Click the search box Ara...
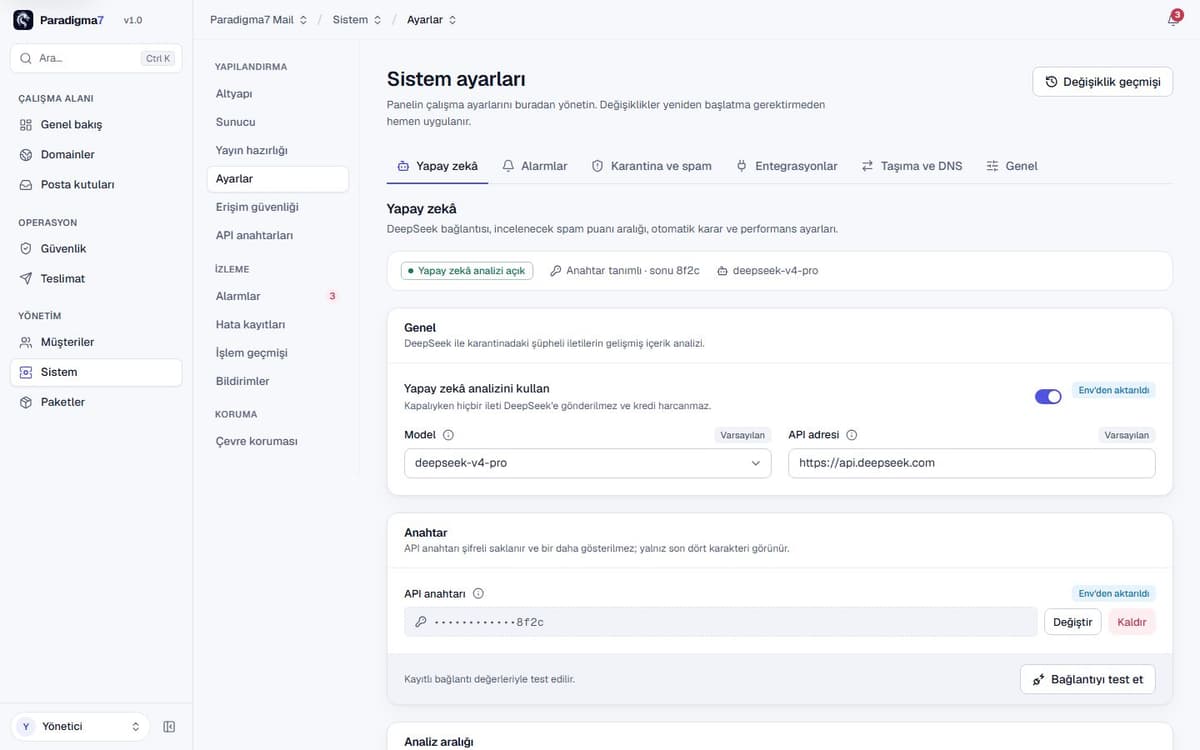 [x=96, y=58]
